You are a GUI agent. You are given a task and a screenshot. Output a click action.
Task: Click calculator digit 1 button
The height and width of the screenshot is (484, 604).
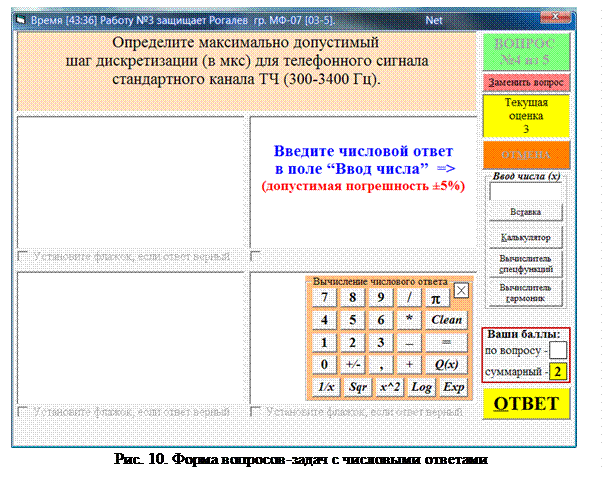tap(324, 342)
